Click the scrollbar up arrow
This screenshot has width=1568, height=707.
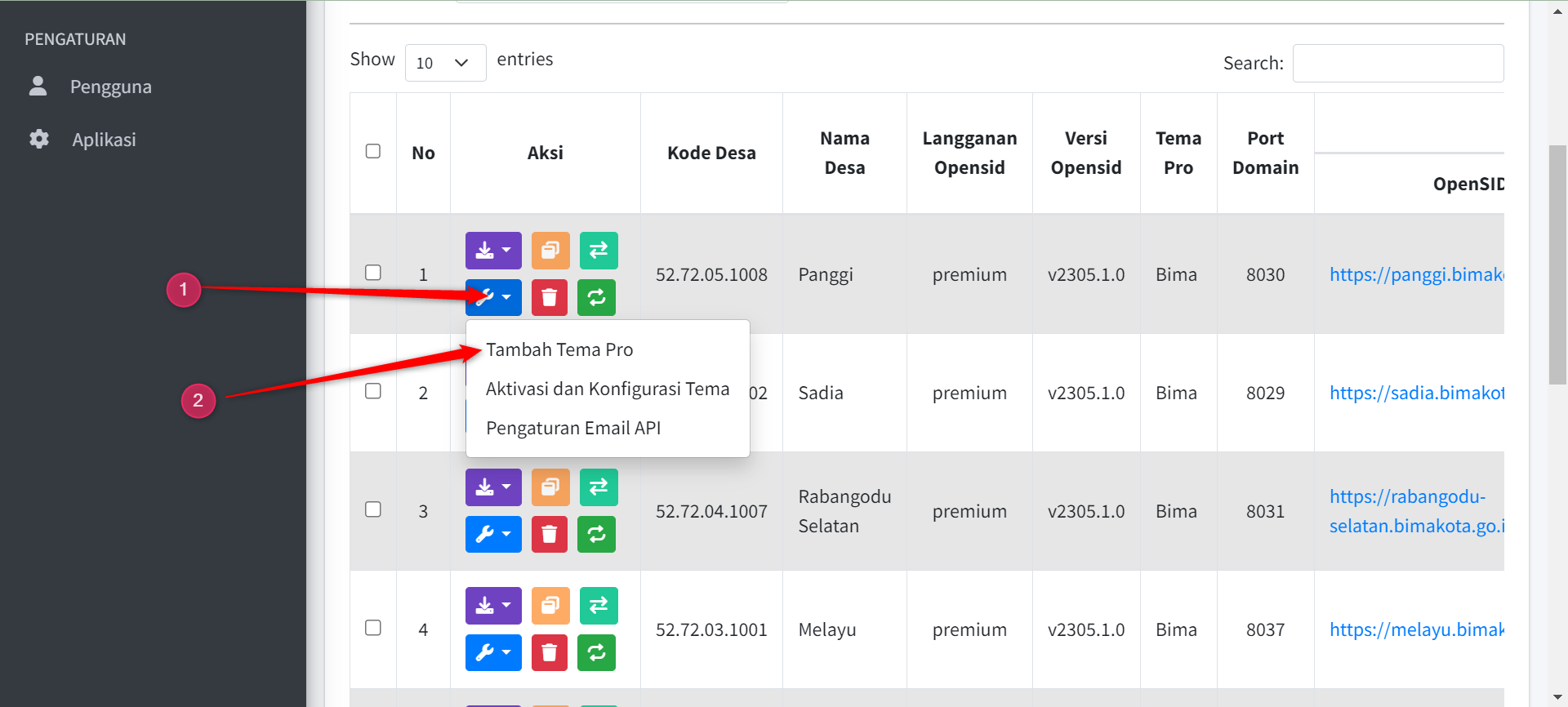click(1557, 10)
